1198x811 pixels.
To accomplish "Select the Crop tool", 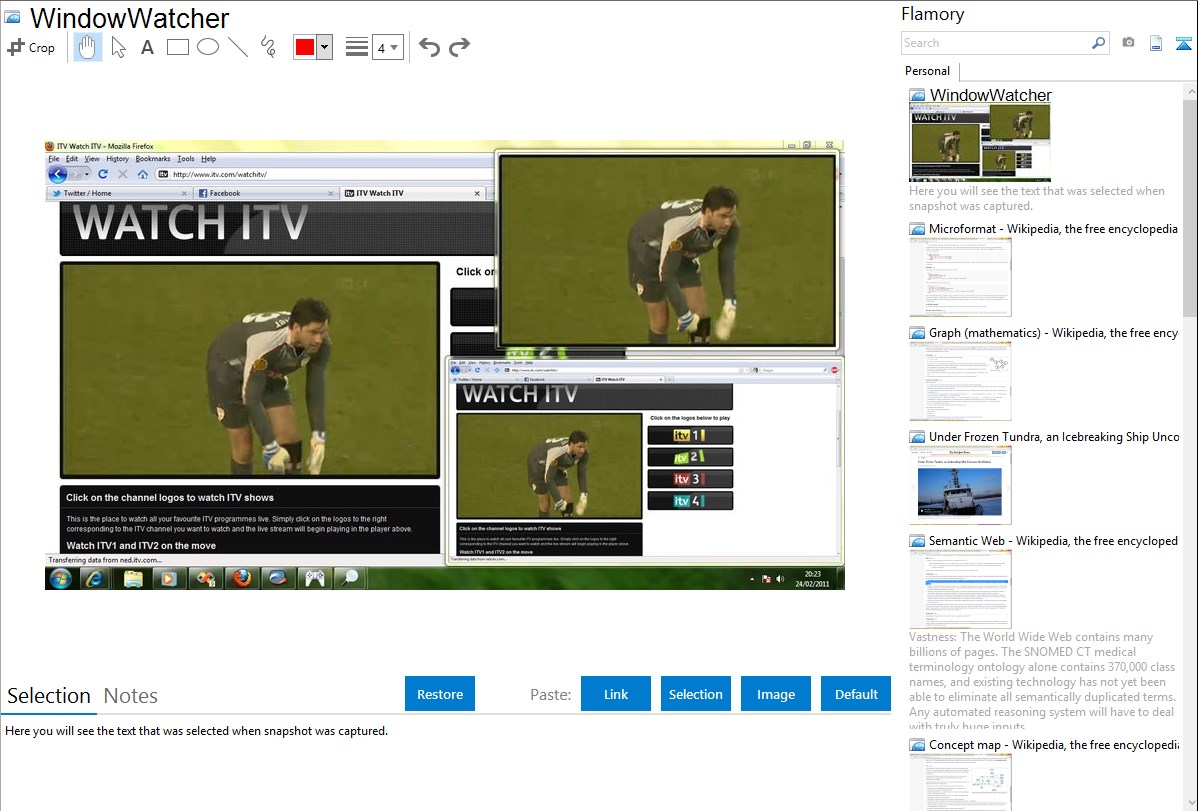I will click(x=31, y=47).
